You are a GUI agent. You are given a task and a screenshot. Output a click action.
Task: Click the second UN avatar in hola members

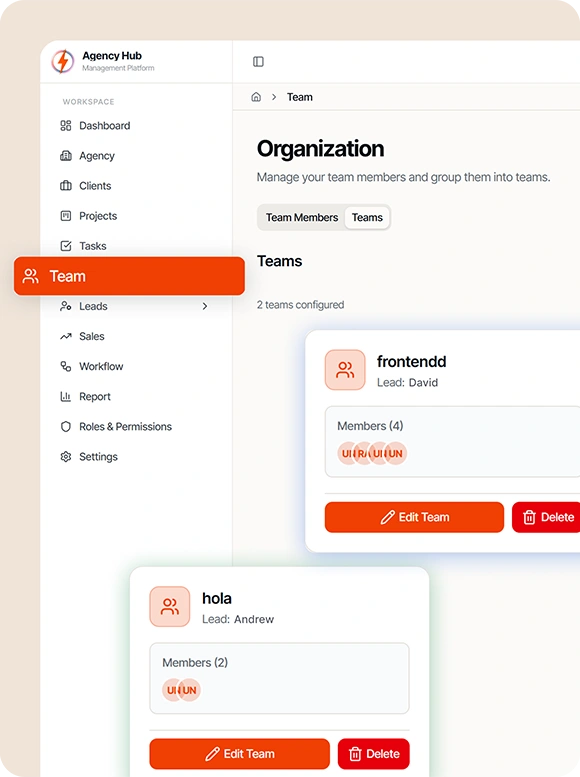click(189, 690)
